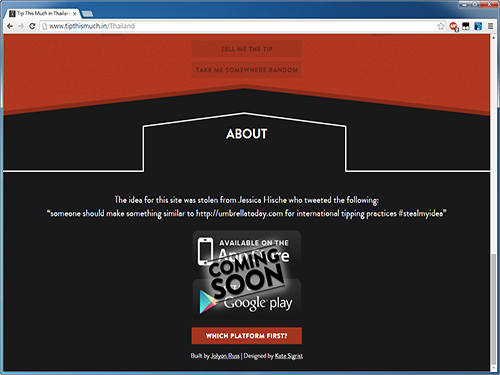The width and height of the screenshot is (500, 375).
Task: Click the vertical scrollbar thumb
Action: pyautogui.click(x=494, y=309)
